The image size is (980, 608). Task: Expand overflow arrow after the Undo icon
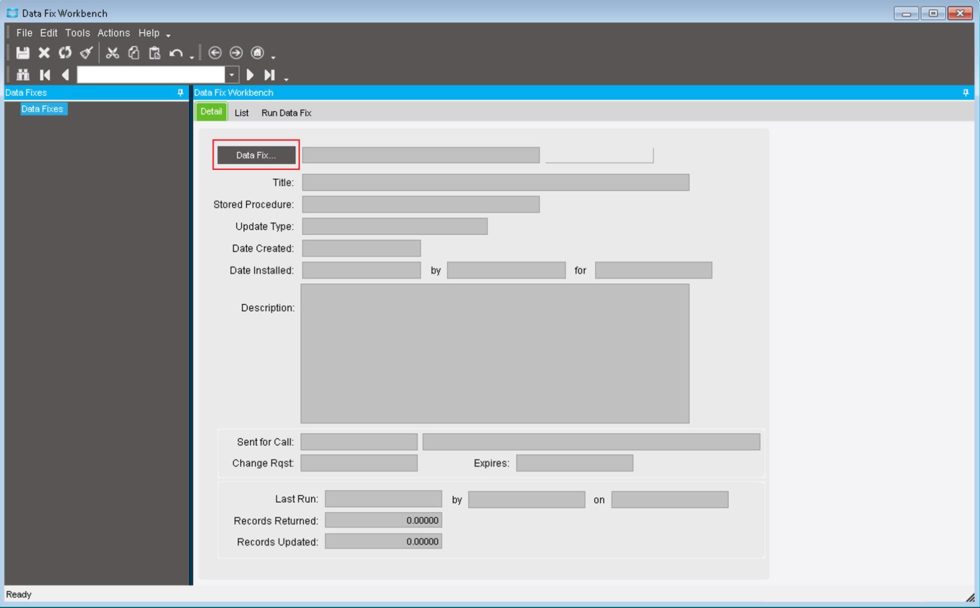point(192,57)
